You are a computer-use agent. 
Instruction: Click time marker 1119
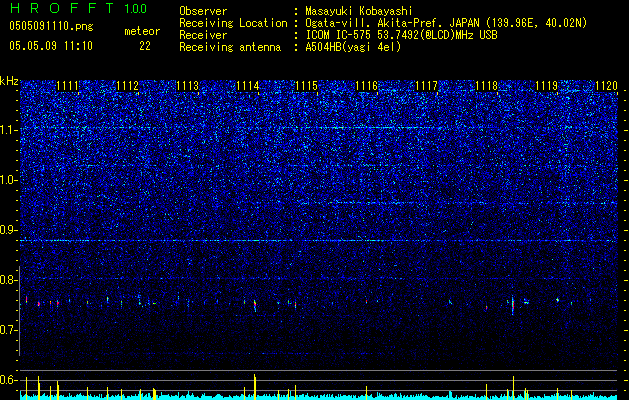coord(546,86)
